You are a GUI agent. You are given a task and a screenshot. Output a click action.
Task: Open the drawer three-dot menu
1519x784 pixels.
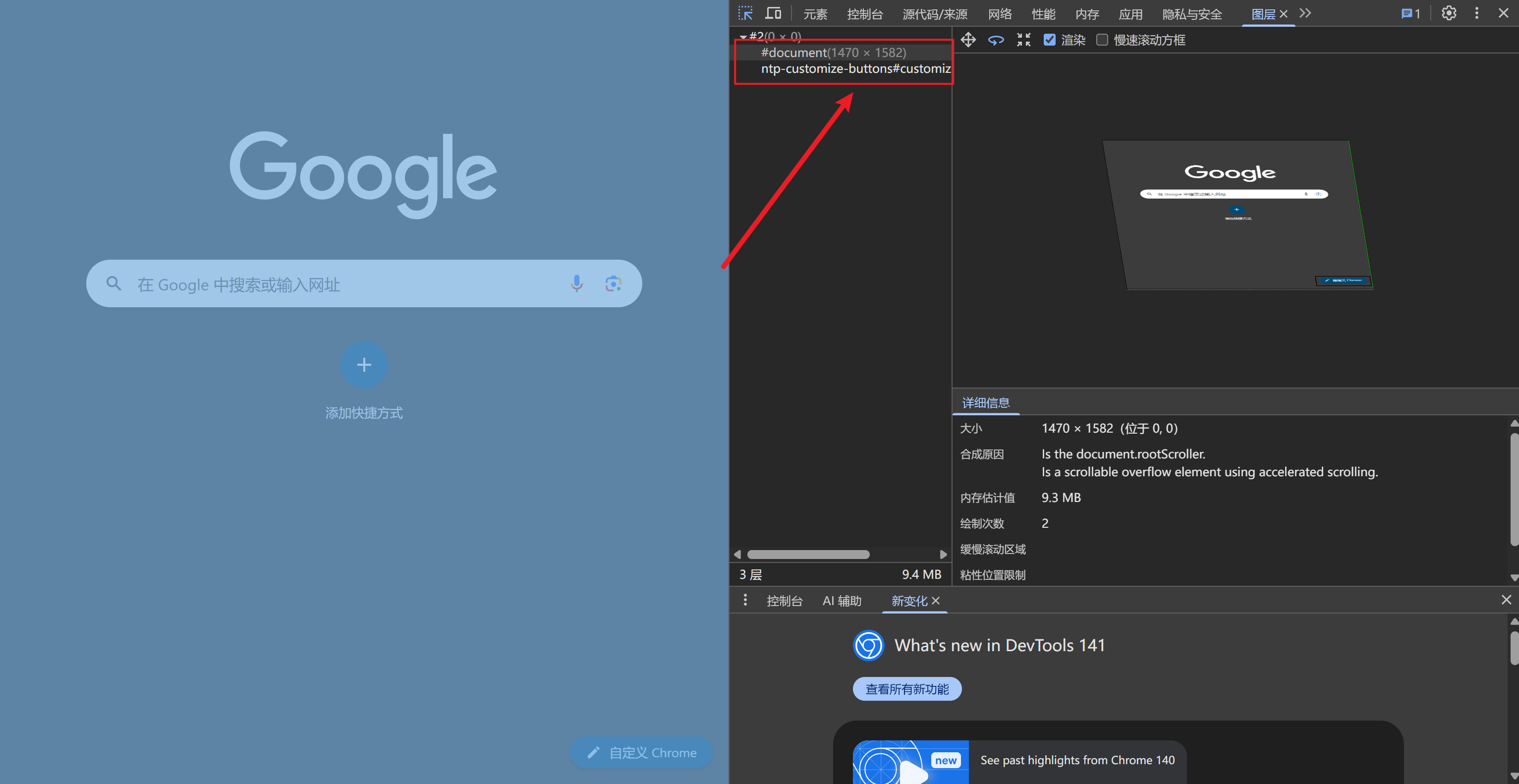click(x=745, y=600)
